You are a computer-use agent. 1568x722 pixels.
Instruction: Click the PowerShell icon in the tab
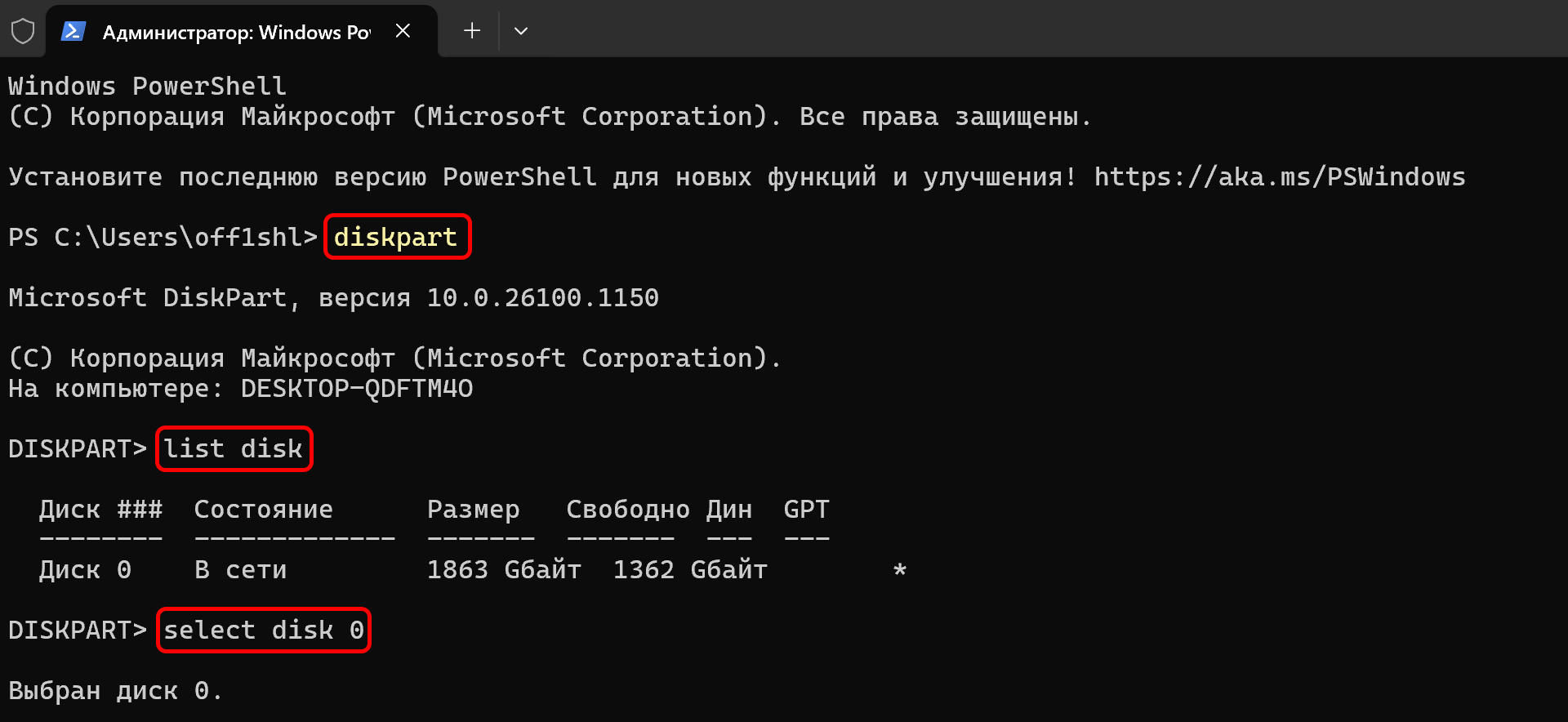(73, 32)
